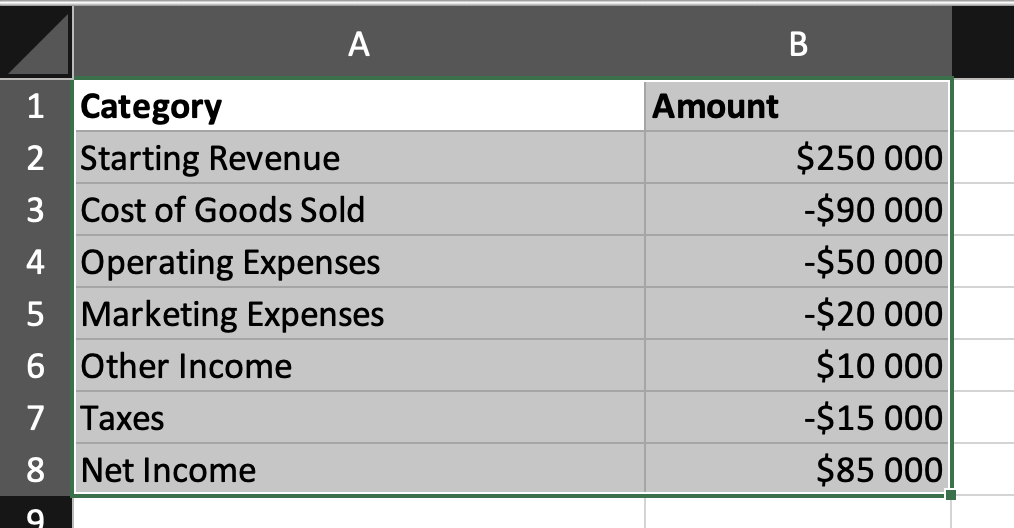Click the row 4 header
Screen dimensions: 1014x528
36,262
